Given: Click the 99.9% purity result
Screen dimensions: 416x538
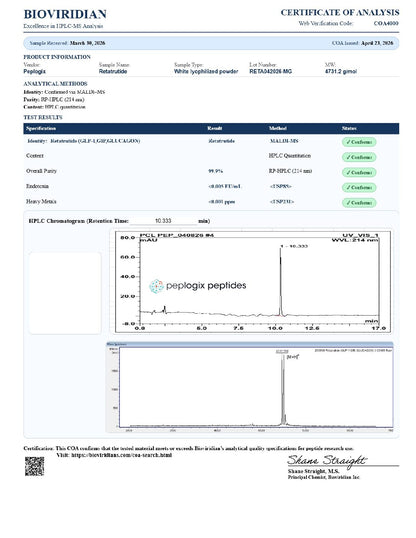Looking at the screenshot, I should (216, 171).
